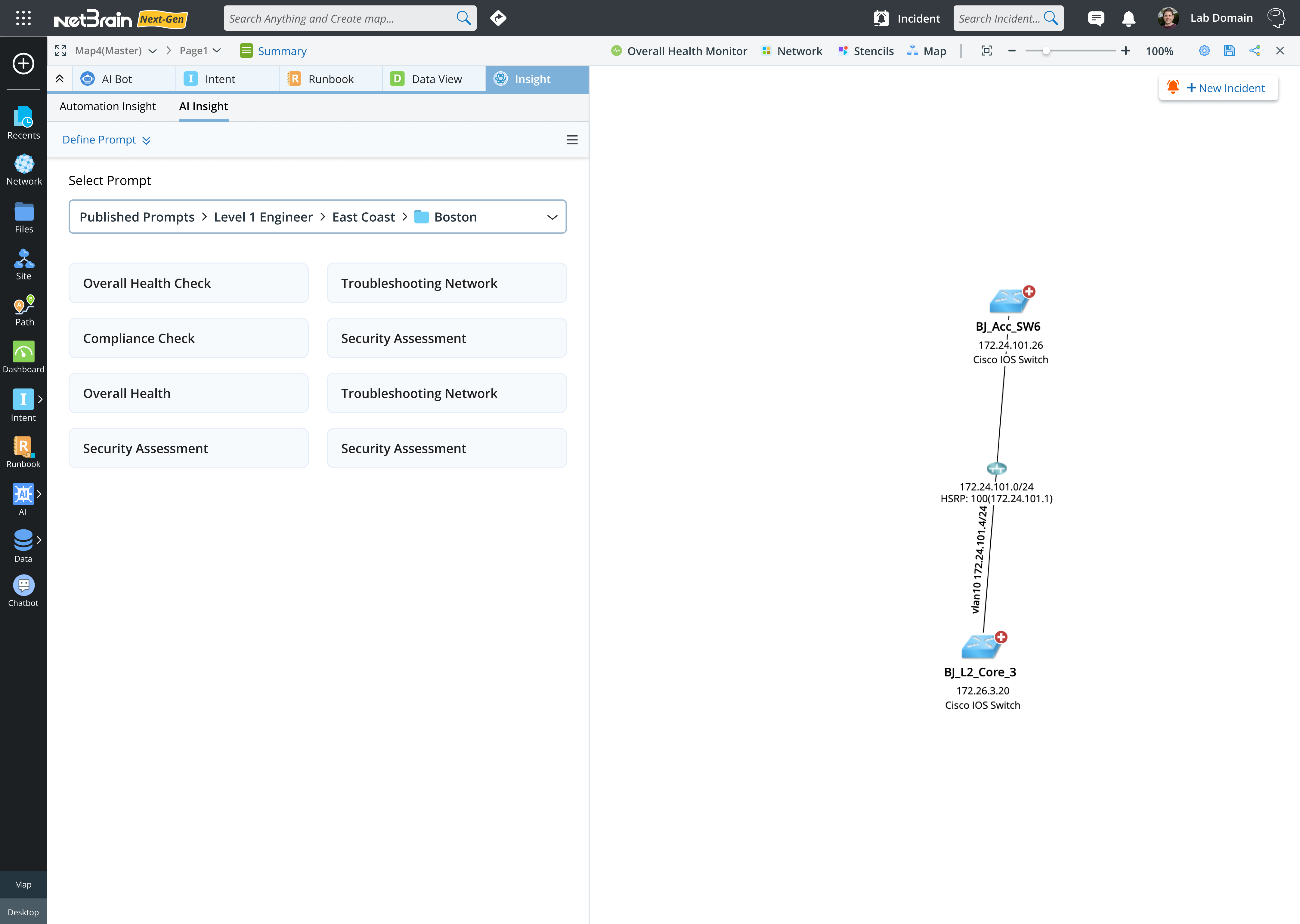Click the save map icon

click(1229, 51)
